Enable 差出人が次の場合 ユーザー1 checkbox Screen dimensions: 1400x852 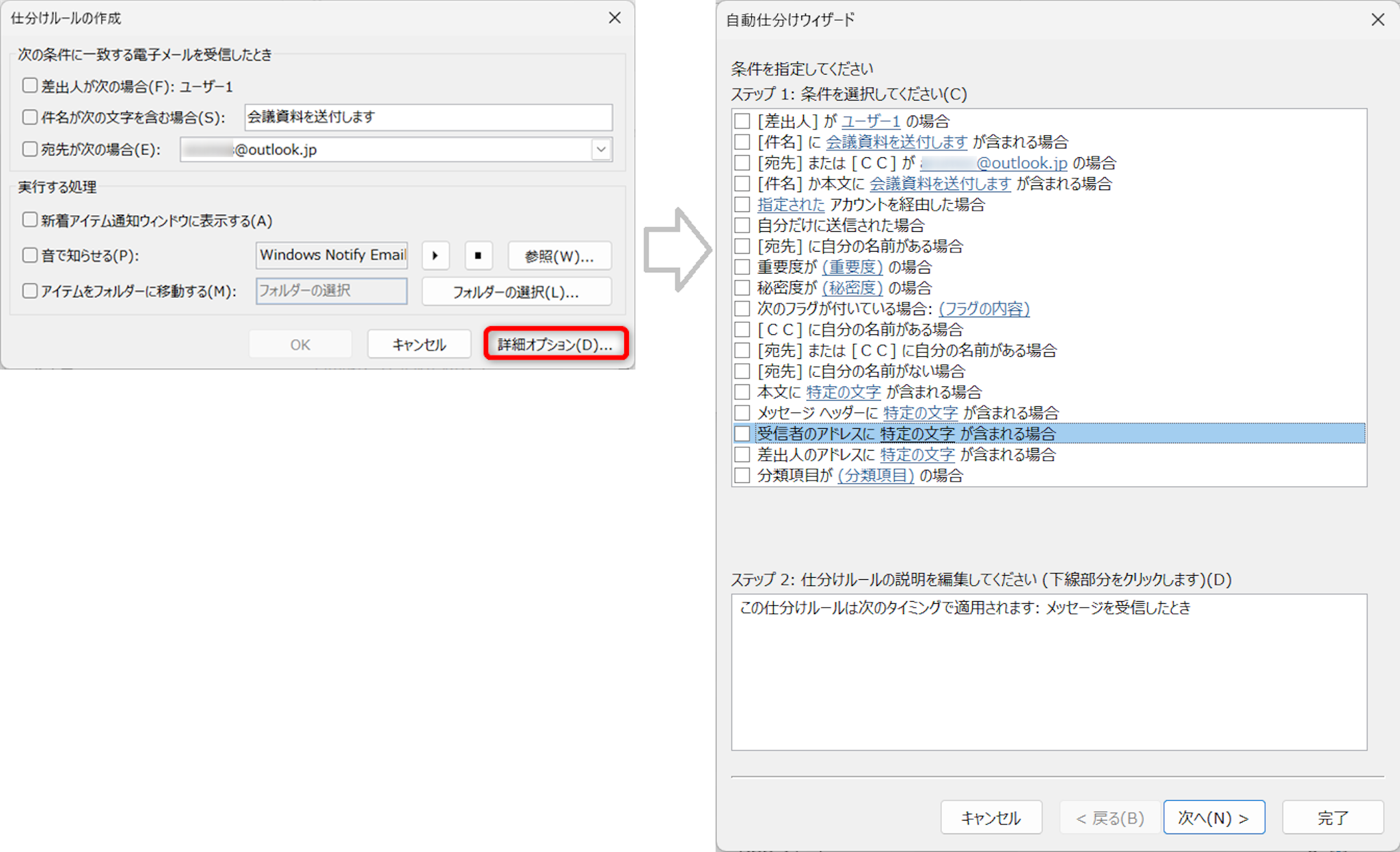(29, 85)
